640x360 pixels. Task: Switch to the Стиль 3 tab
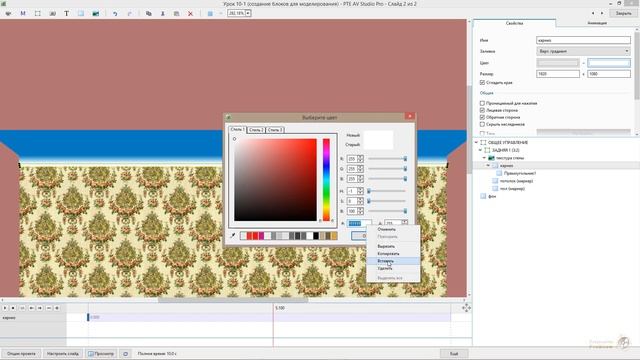coord(275,130)
